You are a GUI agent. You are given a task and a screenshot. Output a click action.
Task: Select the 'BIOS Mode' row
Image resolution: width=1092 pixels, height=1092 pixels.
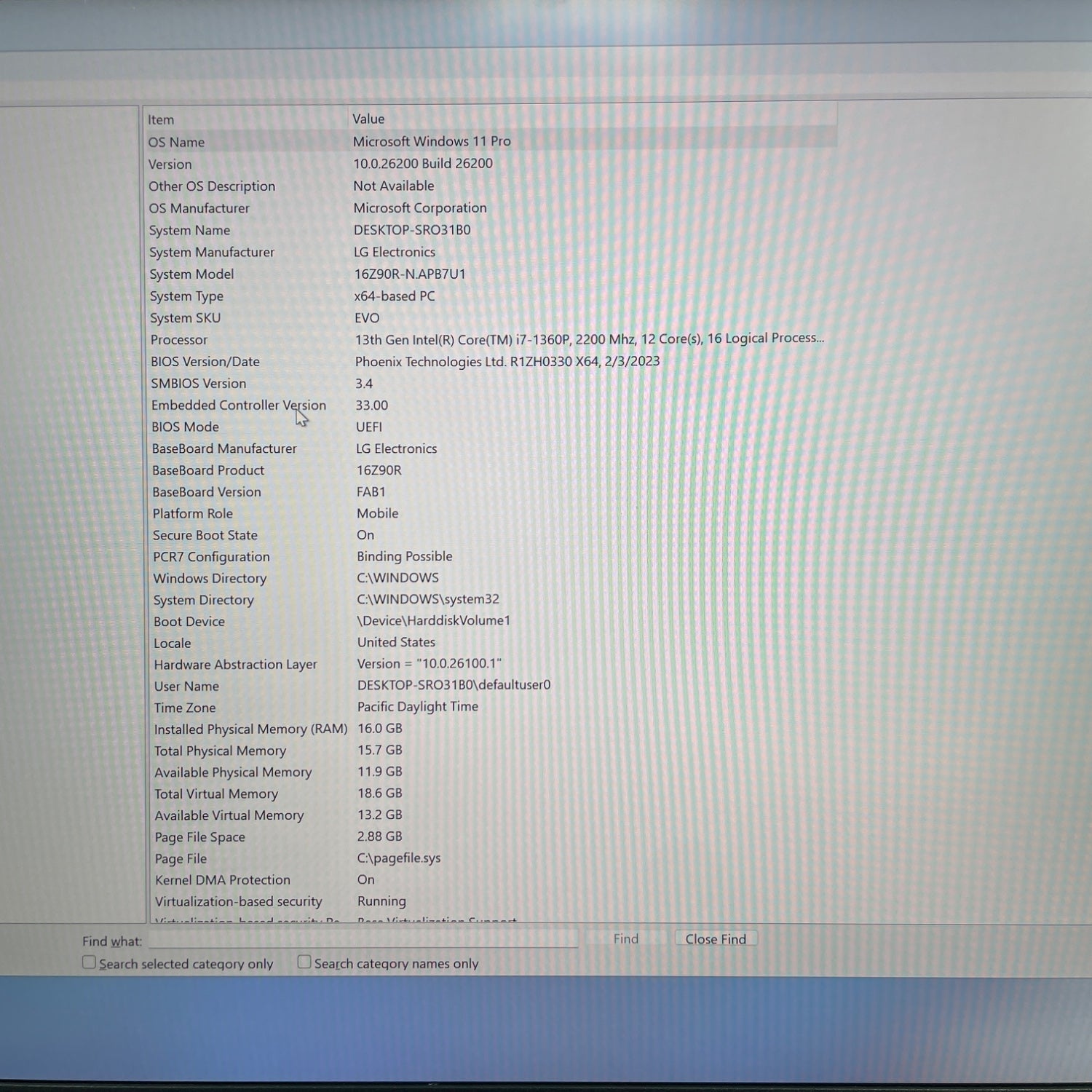[491, 427]
